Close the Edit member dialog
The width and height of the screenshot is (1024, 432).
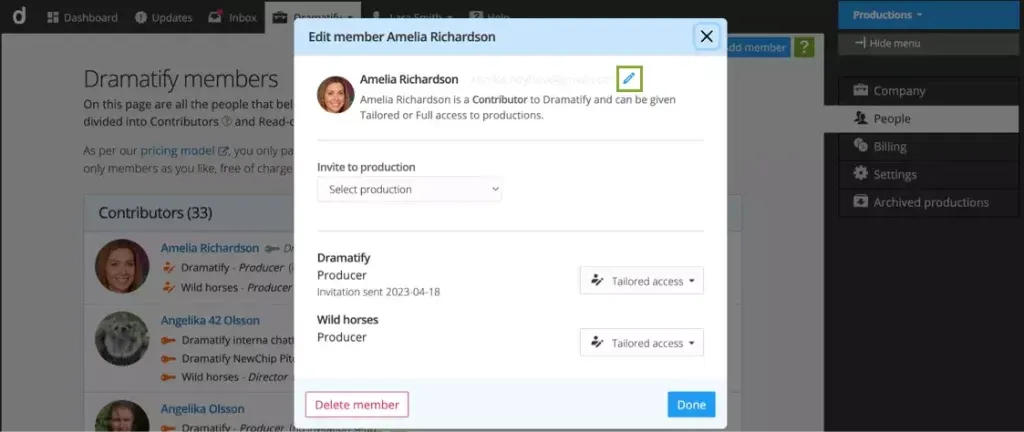(x=706, y=37)
